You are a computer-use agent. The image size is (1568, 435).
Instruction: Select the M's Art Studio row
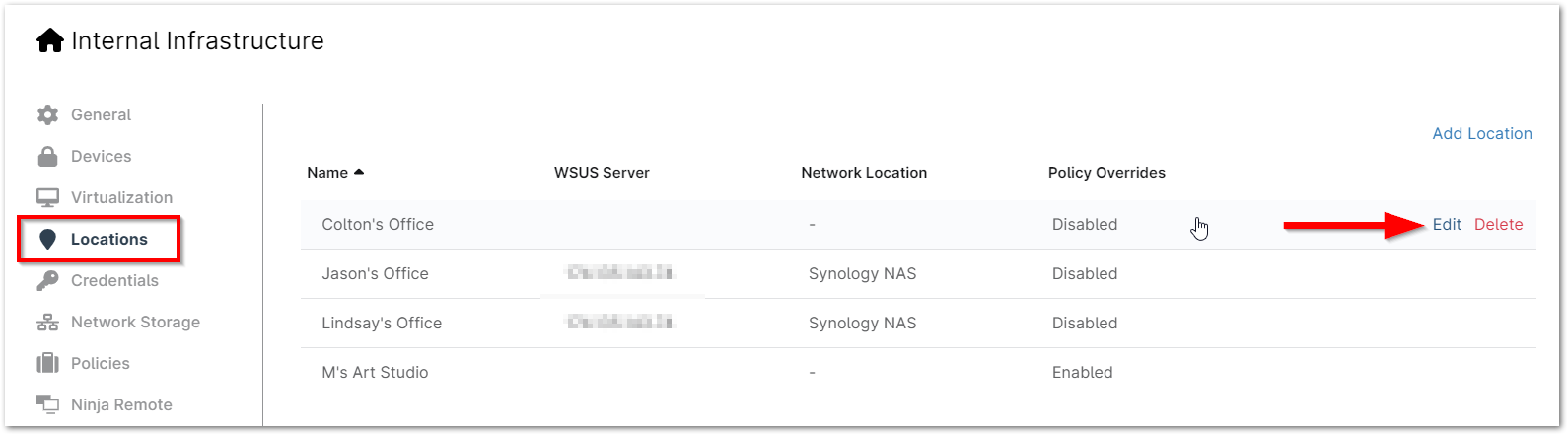[376, 373]
